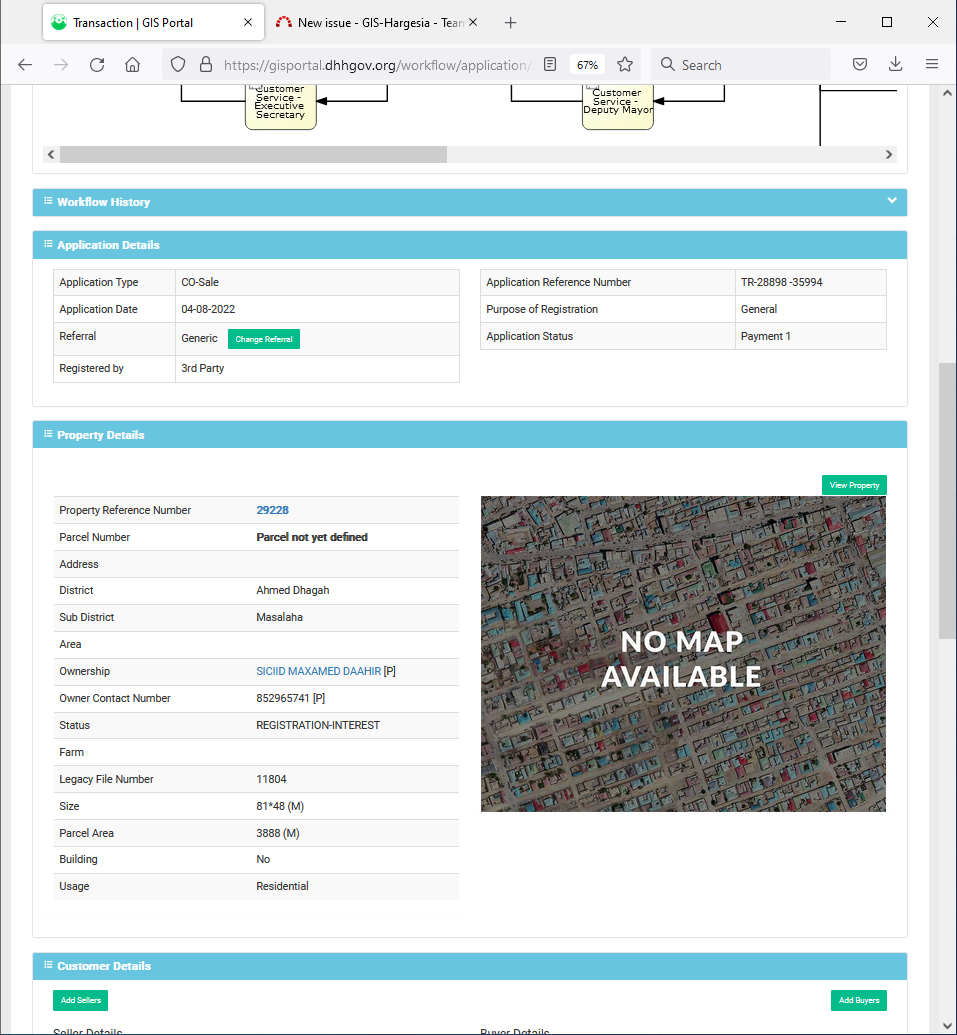
Task: Minimize the Firefox browser window
Action: [841, 22]
